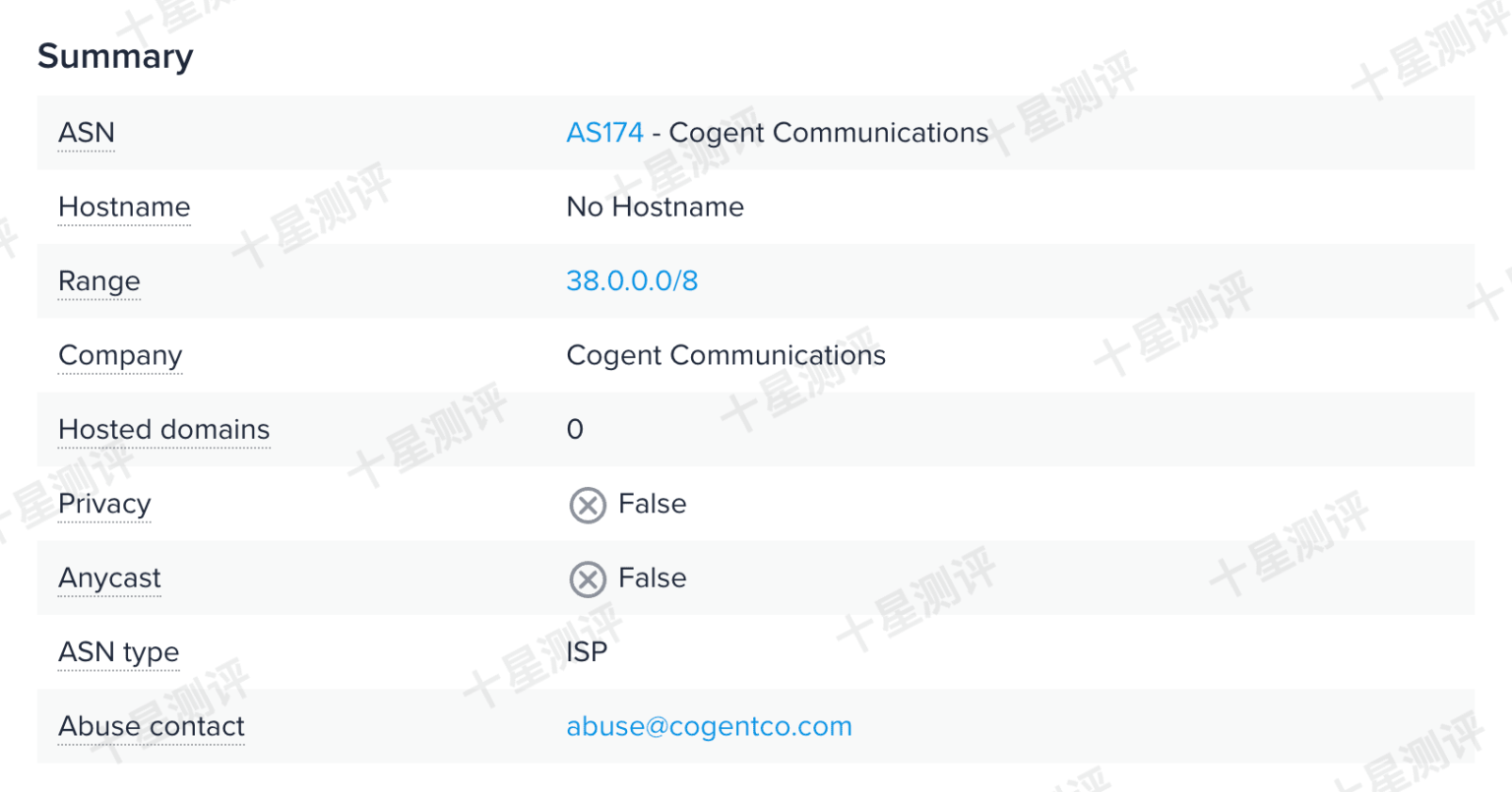
Task: Click the Summary heading
Action: click(x=115, y=57)
